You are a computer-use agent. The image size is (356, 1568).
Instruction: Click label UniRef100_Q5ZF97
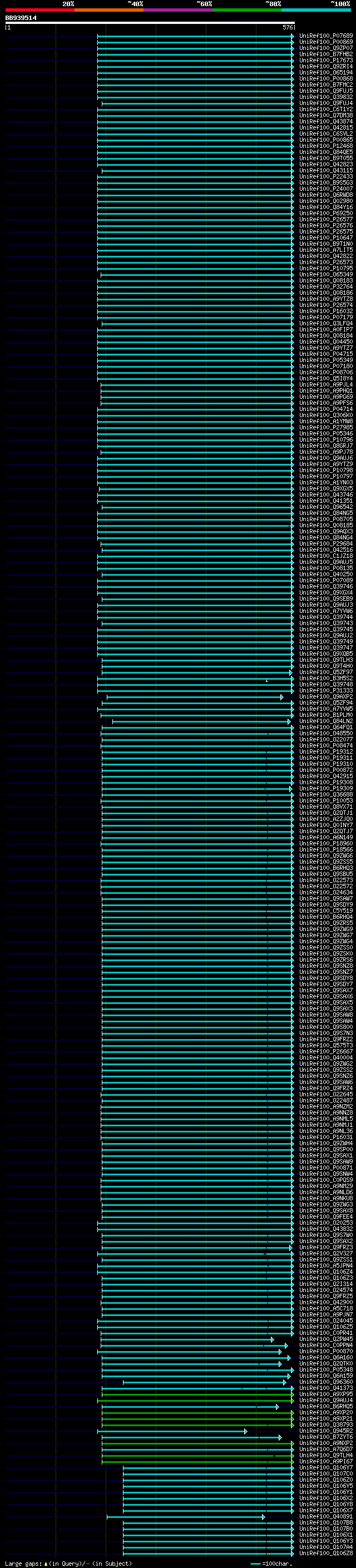[x=326, y=672]
